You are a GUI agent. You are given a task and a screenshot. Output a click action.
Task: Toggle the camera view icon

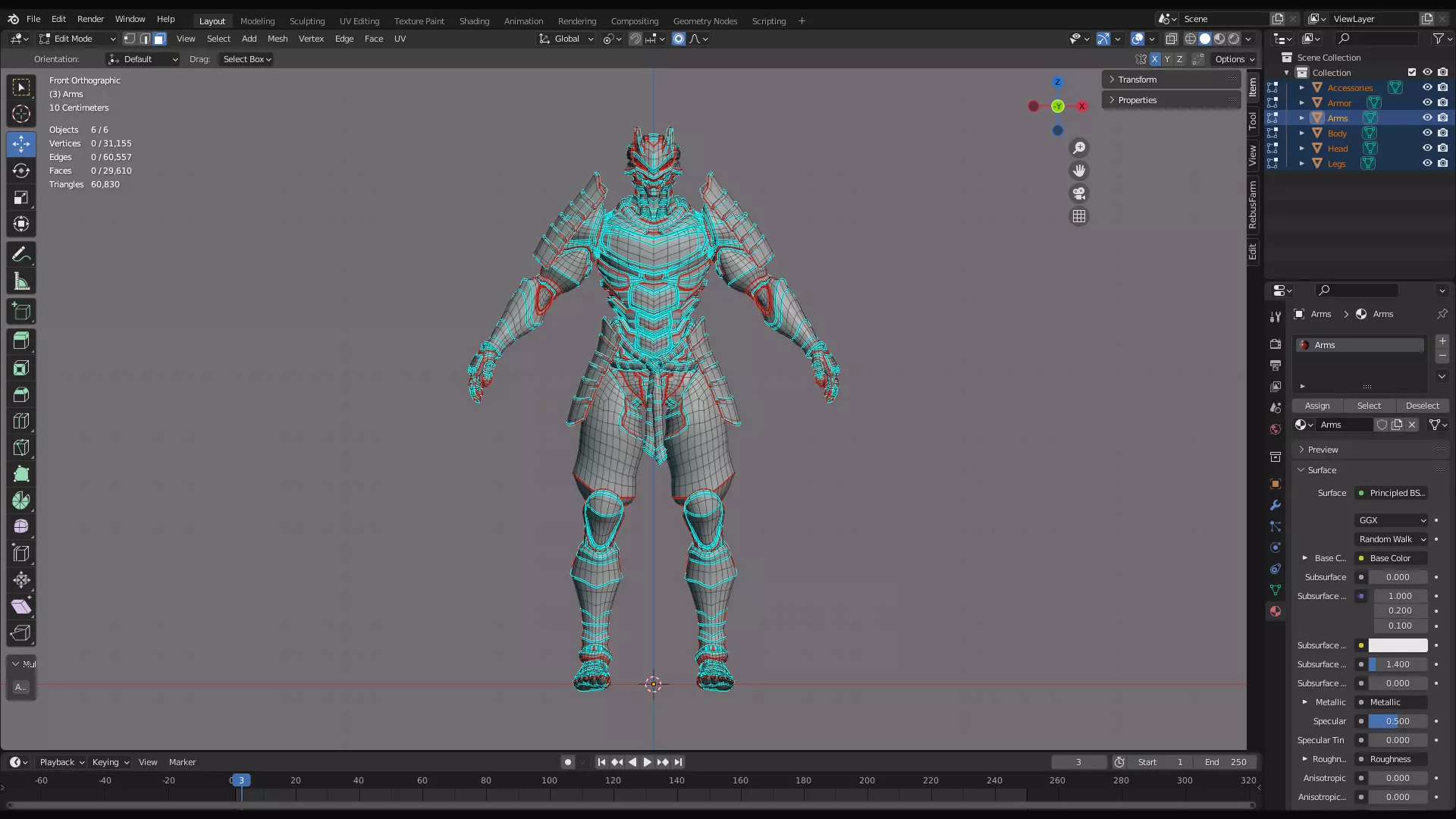(x=1078, y=193)
